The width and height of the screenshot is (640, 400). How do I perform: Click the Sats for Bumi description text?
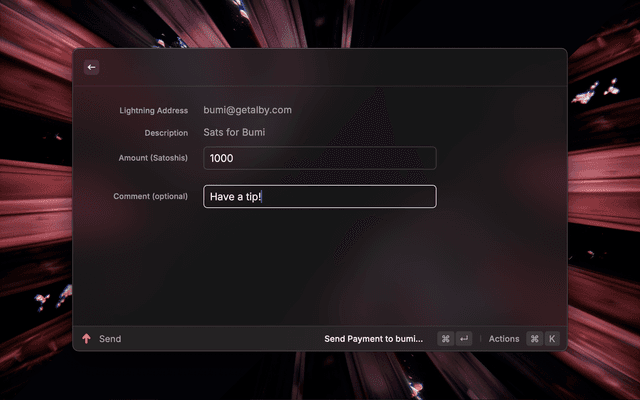[x=234, y=133]
